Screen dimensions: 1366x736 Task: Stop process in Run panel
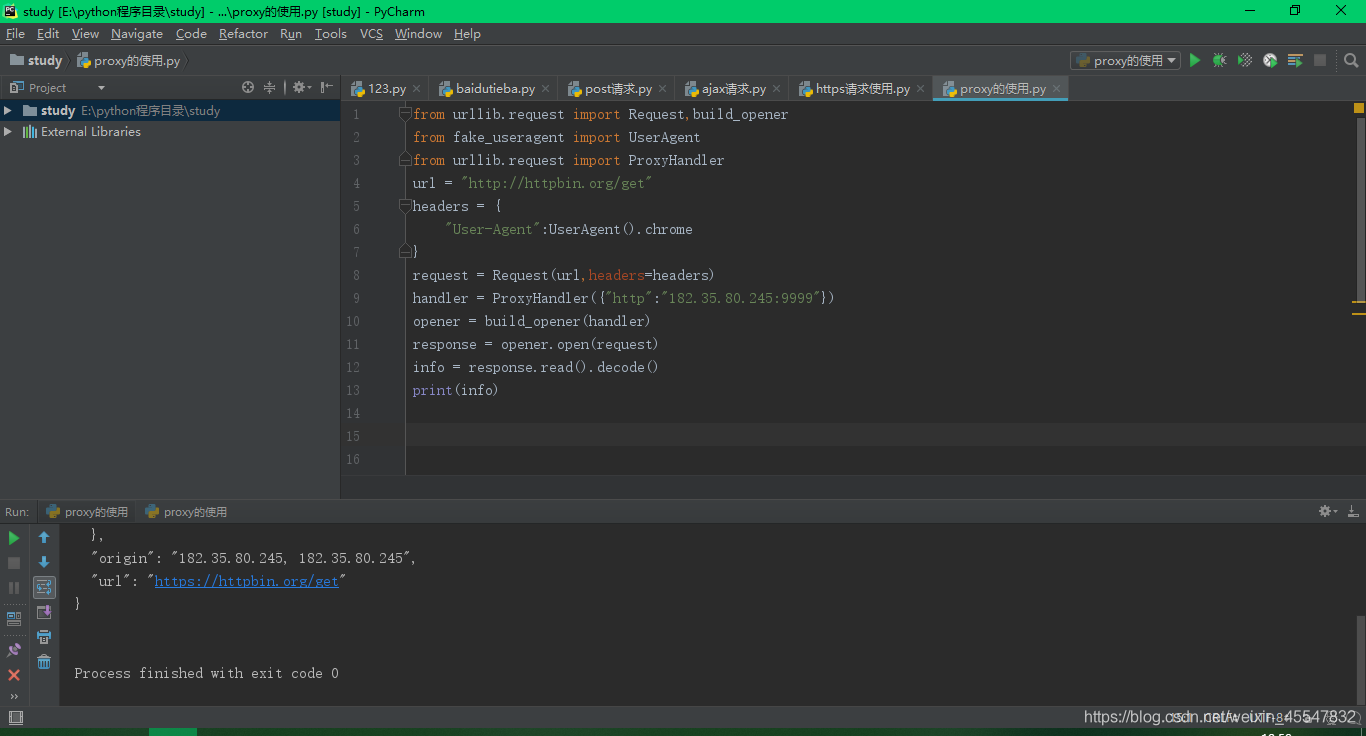(x=14, y=563)
